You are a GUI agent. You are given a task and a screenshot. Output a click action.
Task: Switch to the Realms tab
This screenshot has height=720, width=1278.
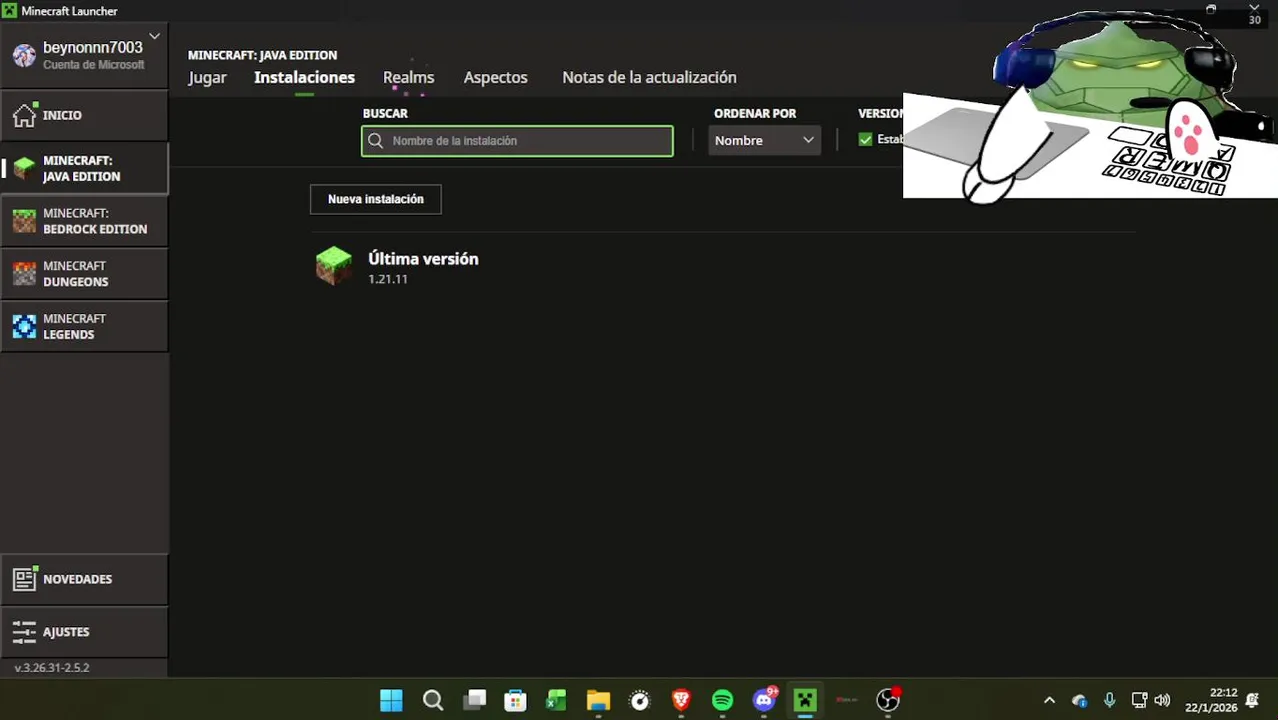(408, 77)
